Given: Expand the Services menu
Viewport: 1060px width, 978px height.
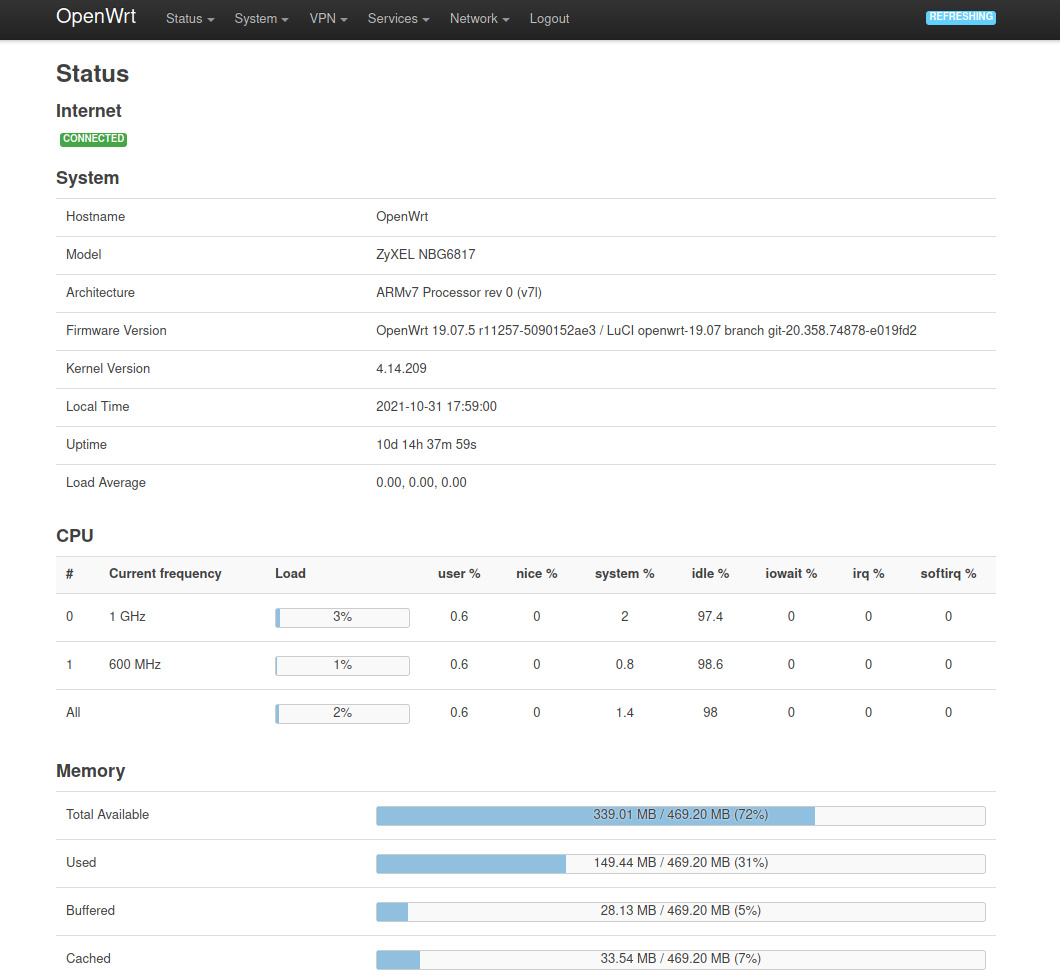Looking at the screenshot, I should click(398, 19).
